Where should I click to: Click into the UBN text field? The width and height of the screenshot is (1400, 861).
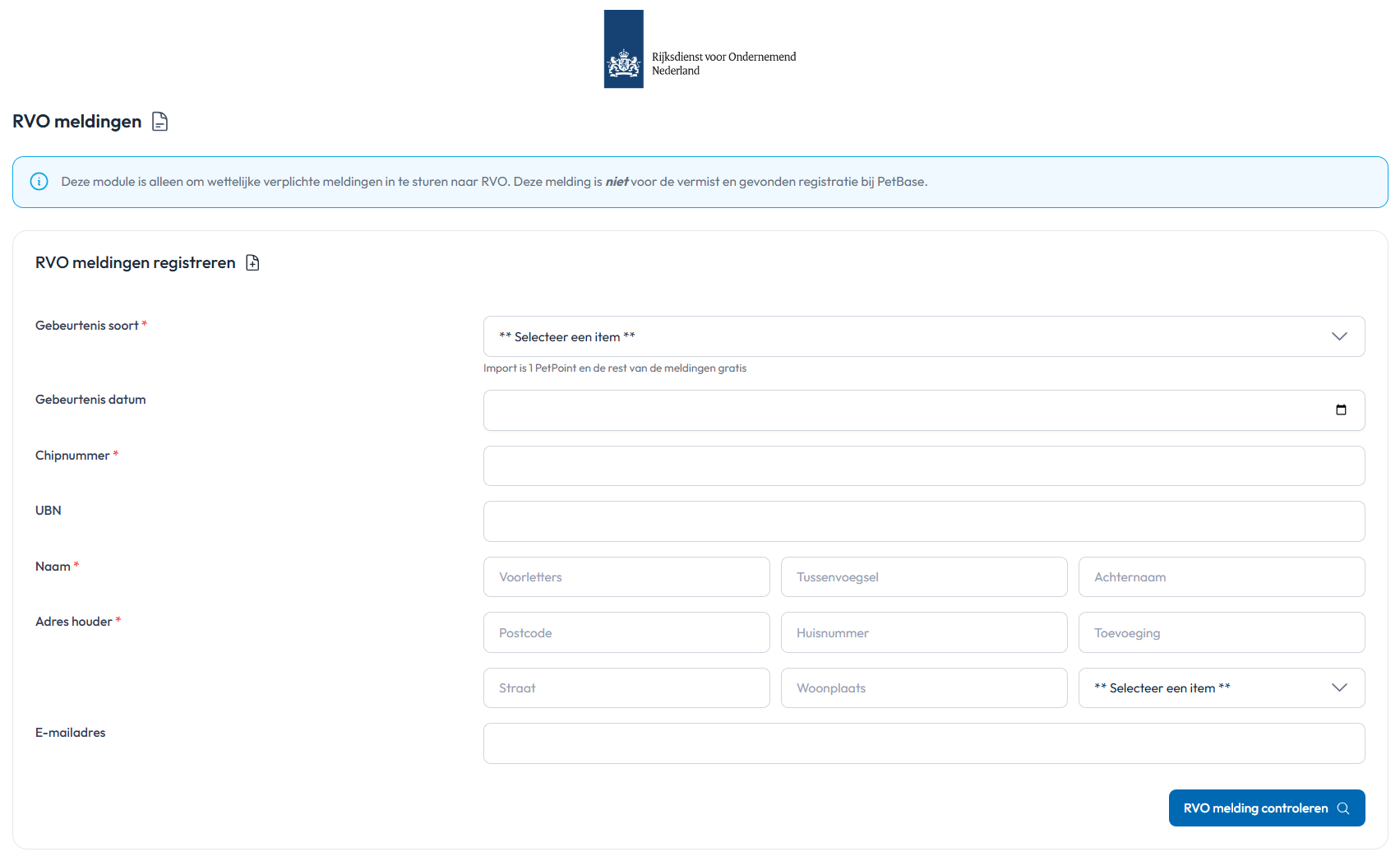point(923,521)
